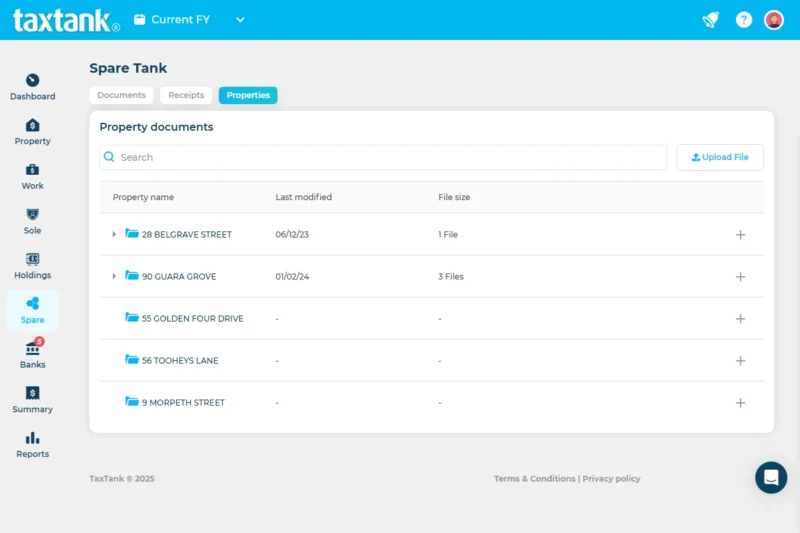Screen dimensions: 800x533
Task: Select the Sole sidebar icon
Action: coord(32,215)
